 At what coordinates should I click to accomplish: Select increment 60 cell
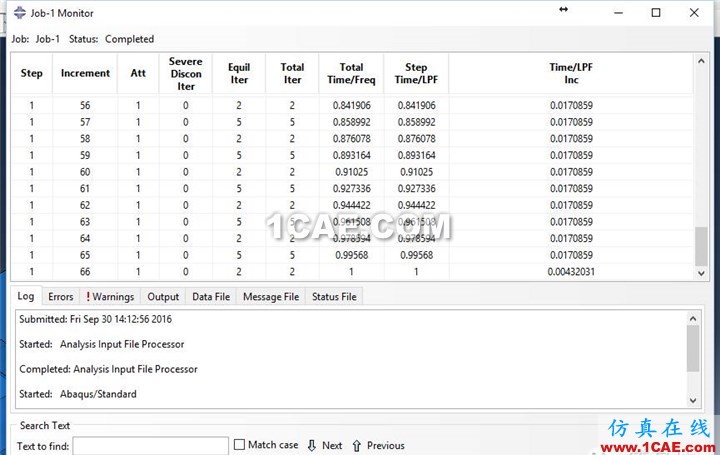(85, 172)
